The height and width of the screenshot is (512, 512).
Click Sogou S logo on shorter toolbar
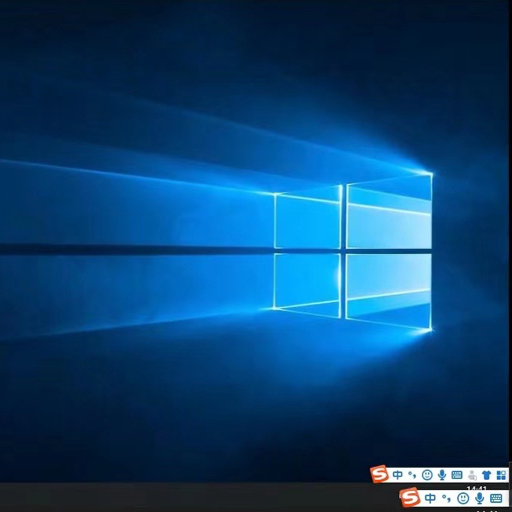click(409, 498)
